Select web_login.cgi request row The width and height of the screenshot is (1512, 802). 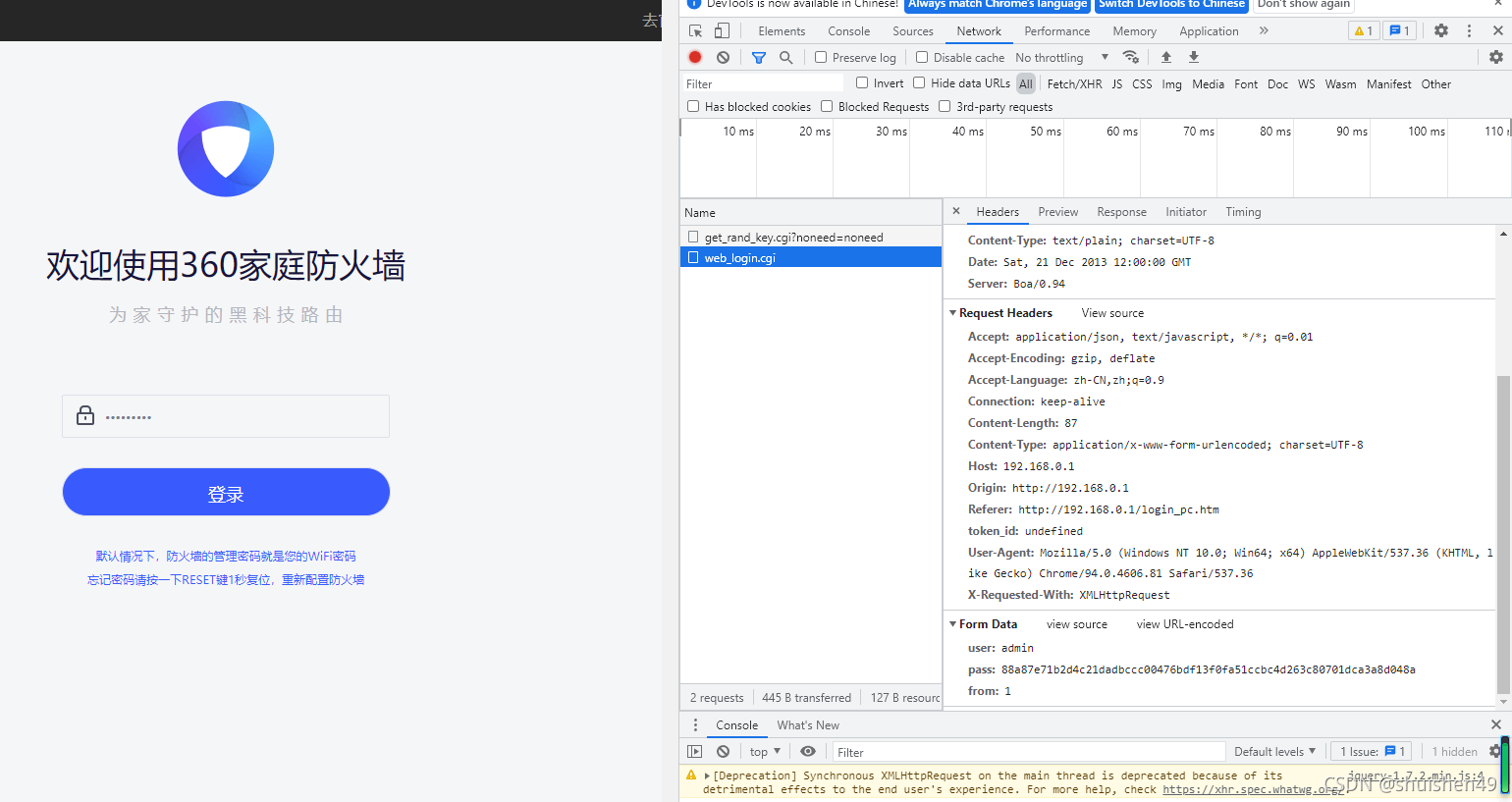811,257
